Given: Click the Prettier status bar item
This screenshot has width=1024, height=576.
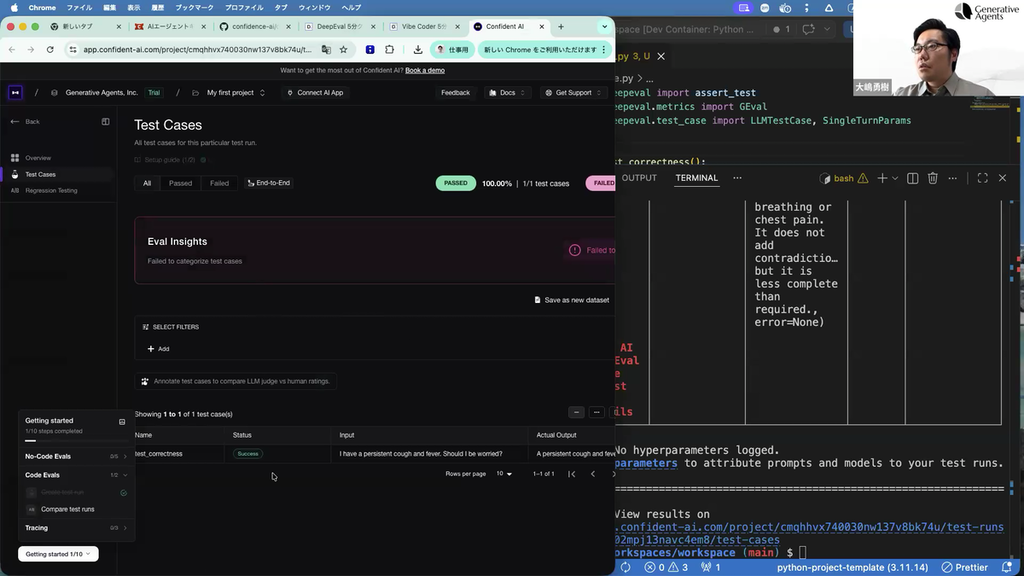Looking at the screenshot, I should click(965, 568).
